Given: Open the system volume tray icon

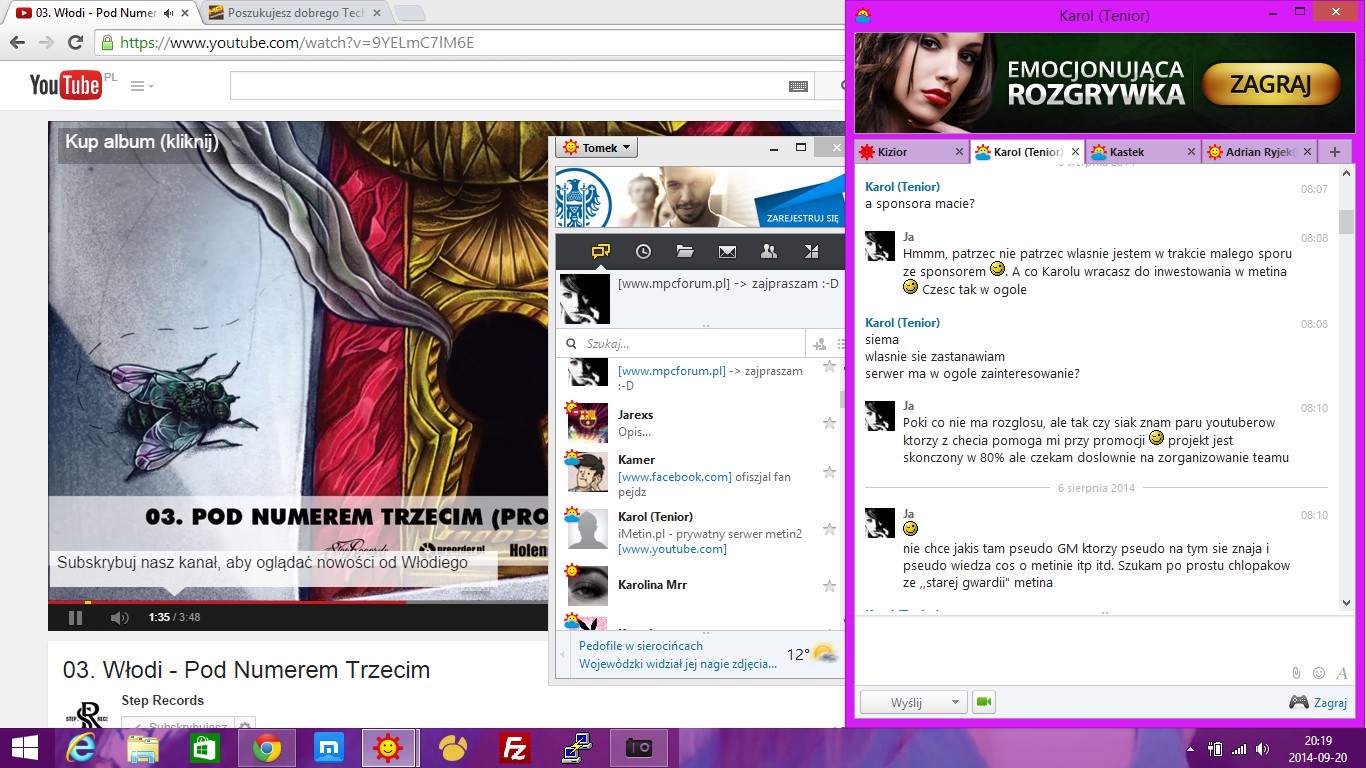Looking at the screenshot, I should point(1264,749).
